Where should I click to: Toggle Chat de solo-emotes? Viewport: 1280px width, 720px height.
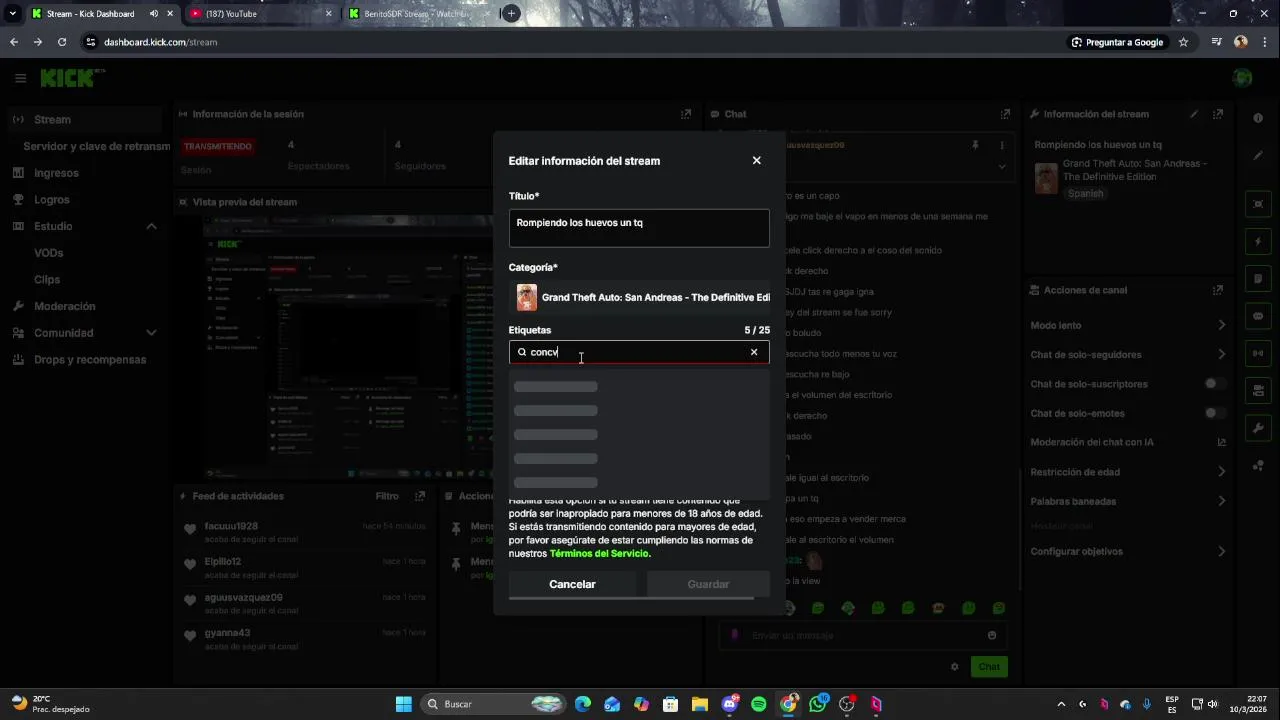point(1215,413)
